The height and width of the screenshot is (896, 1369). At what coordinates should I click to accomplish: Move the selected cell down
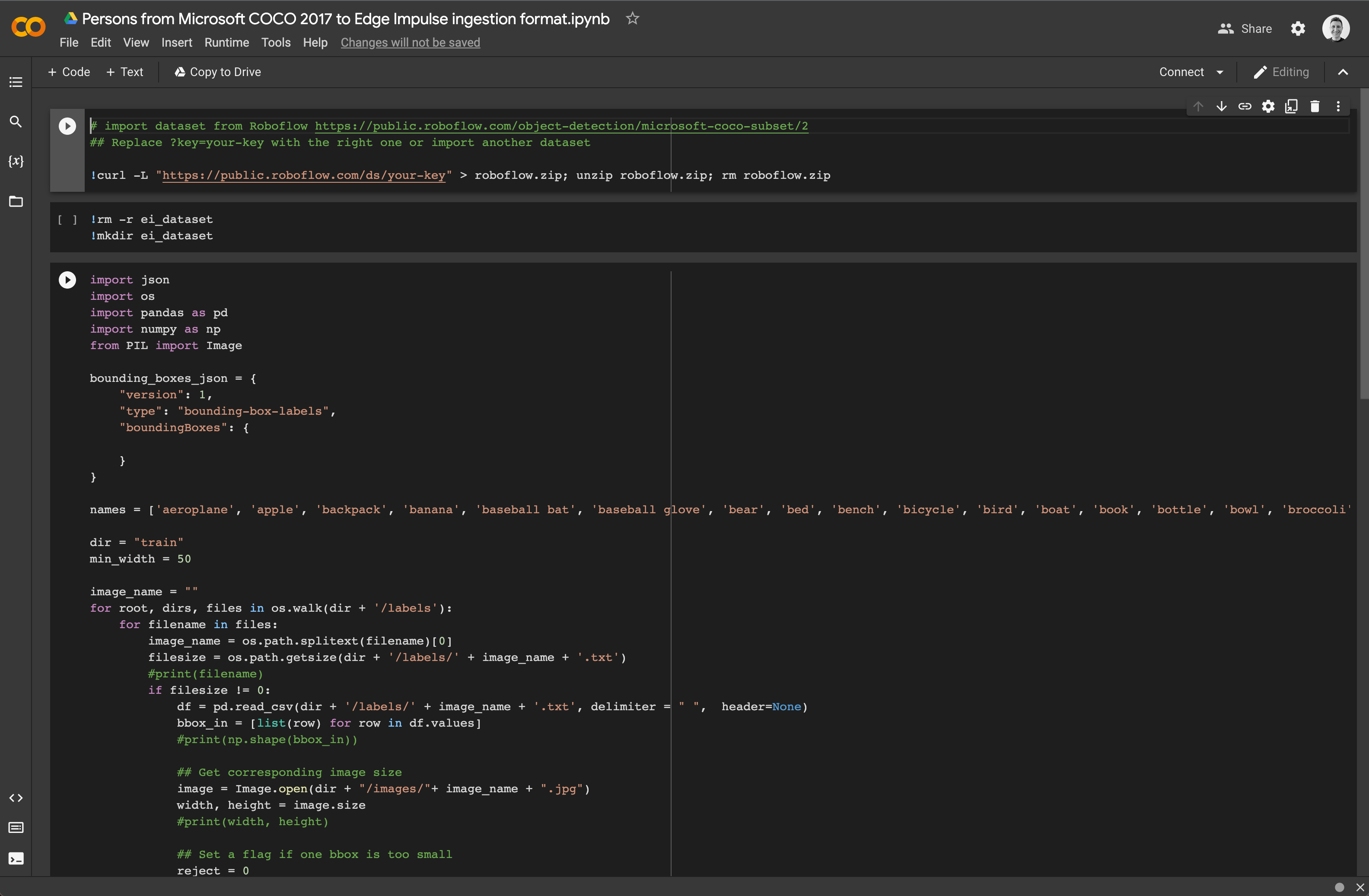pos(1221,106)
